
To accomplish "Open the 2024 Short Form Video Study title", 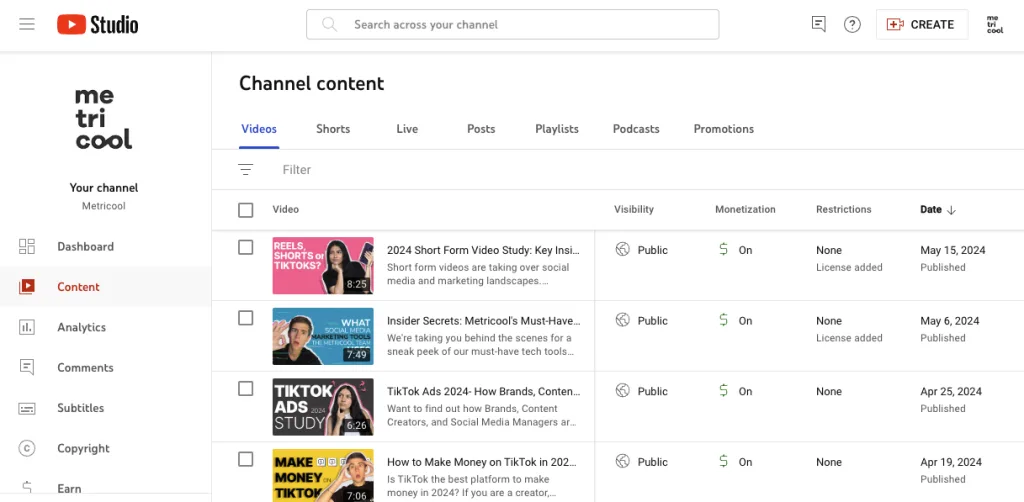I will pos(483,250).
